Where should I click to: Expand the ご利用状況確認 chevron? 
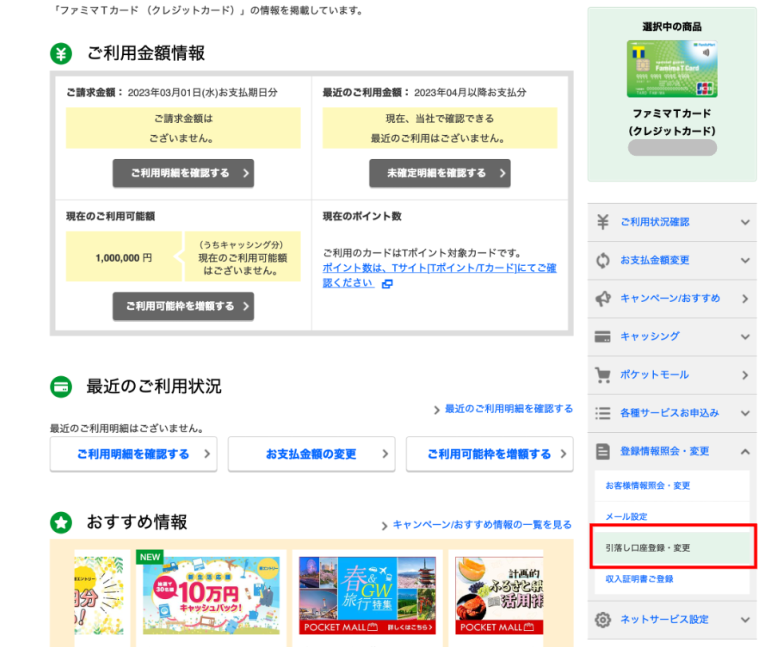pos(745,222)
